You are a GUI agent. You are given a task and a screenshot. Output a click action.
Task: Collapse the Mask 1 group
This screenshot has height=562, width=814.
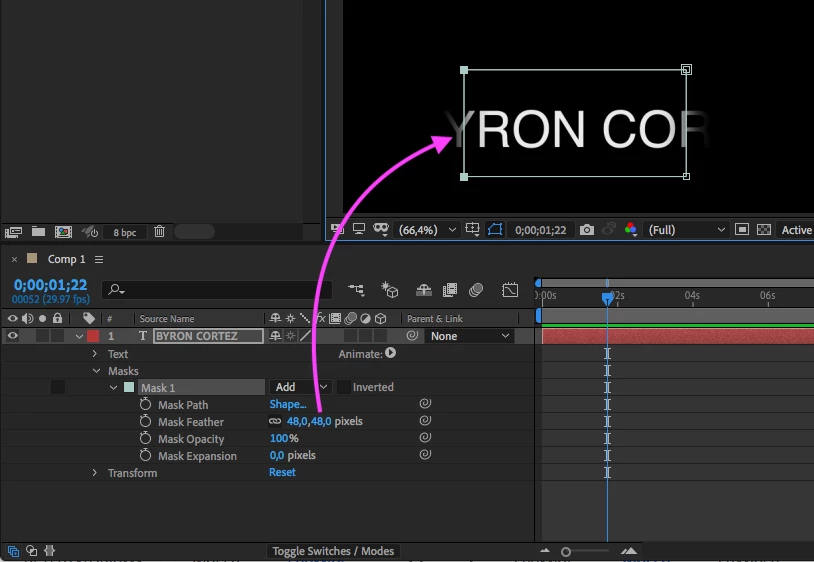click(x=113, y=388)
